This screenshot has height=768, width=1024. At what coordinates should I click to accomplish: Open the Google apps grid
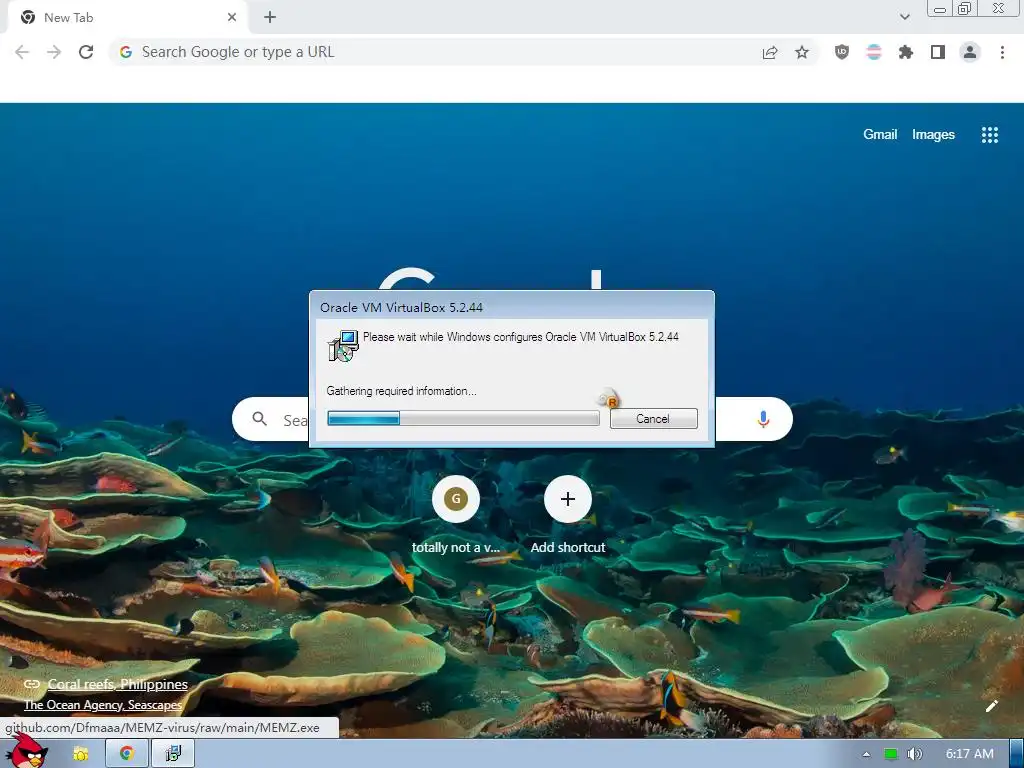tap(990, 135)
